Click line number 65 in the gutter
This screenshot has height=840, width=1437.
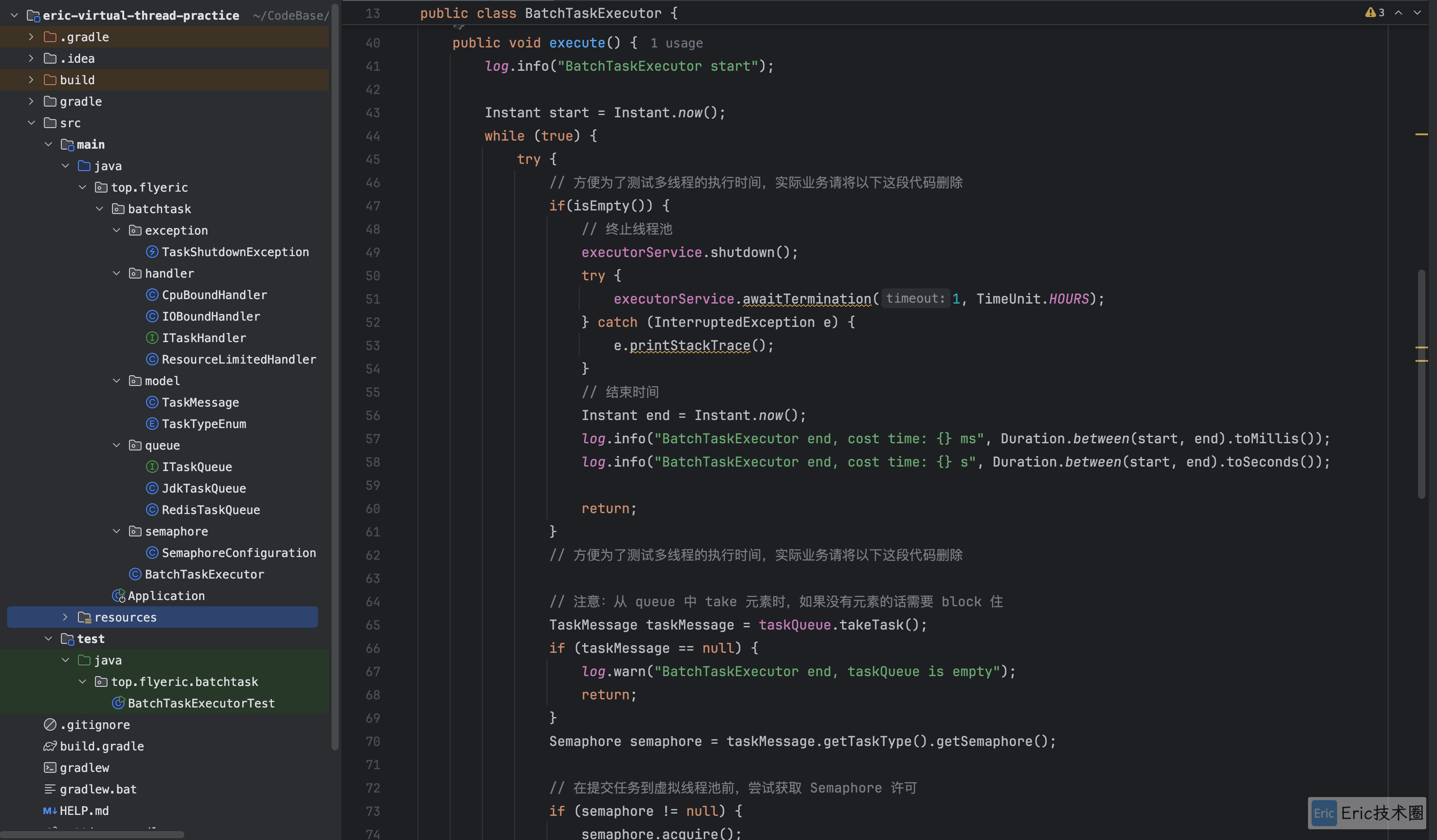(x=372, y=625)
